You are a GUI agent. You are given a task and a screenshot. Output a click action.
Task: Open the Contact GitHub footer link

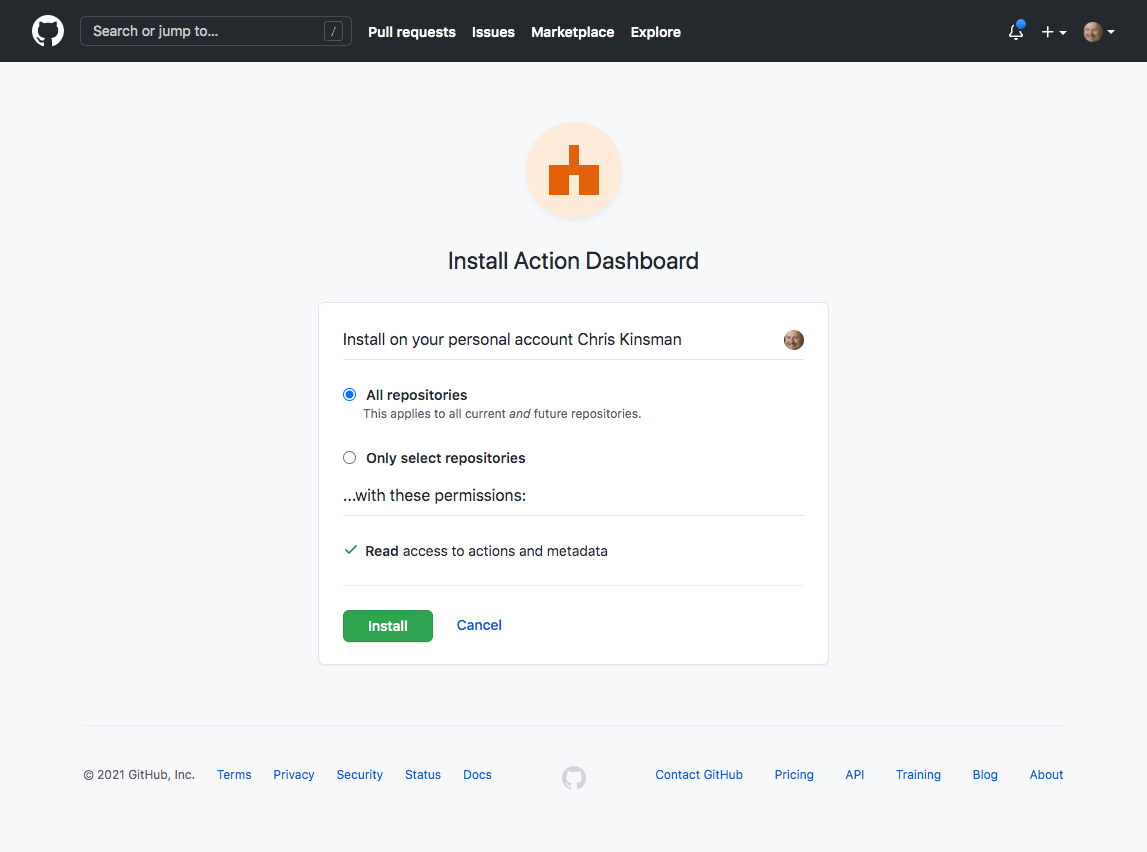pyautogui.click(x=699, y=774)
